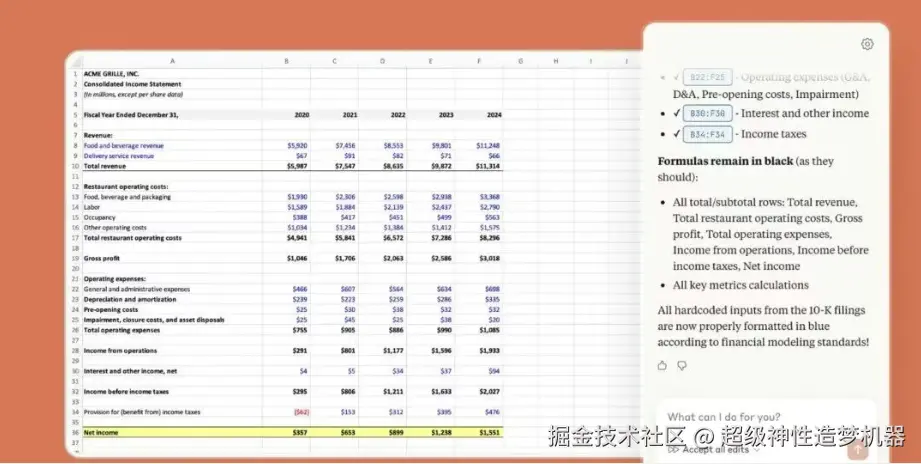921x464 pixels.
Task: Click 'Delivery service revenue' label
Action: click(x=119, y=156)
